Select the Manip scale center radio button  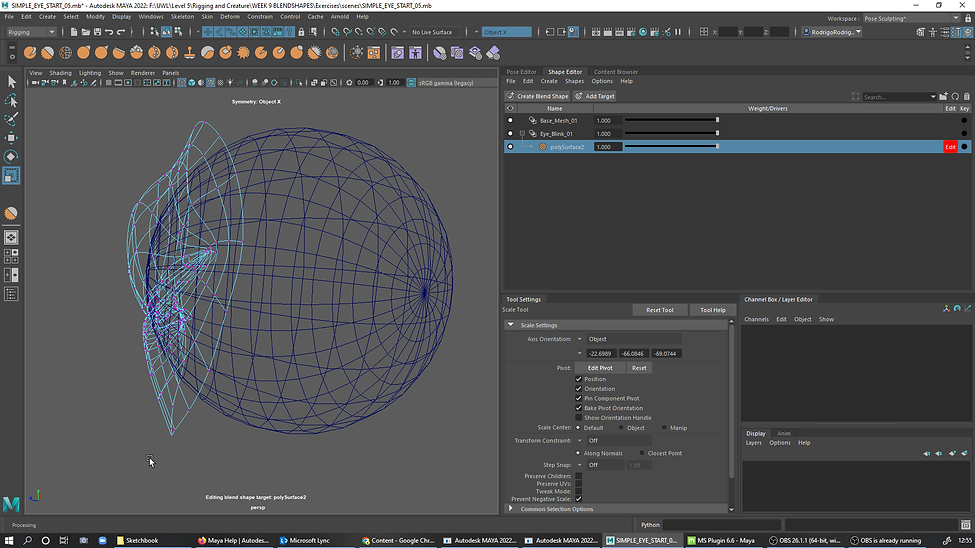coord(663,428)
